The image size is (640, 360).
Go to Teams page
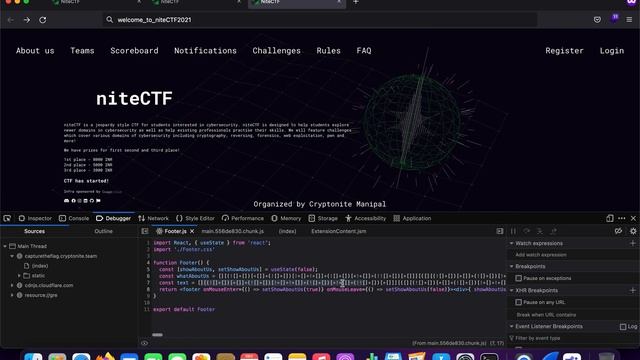[x=82, y=51]
